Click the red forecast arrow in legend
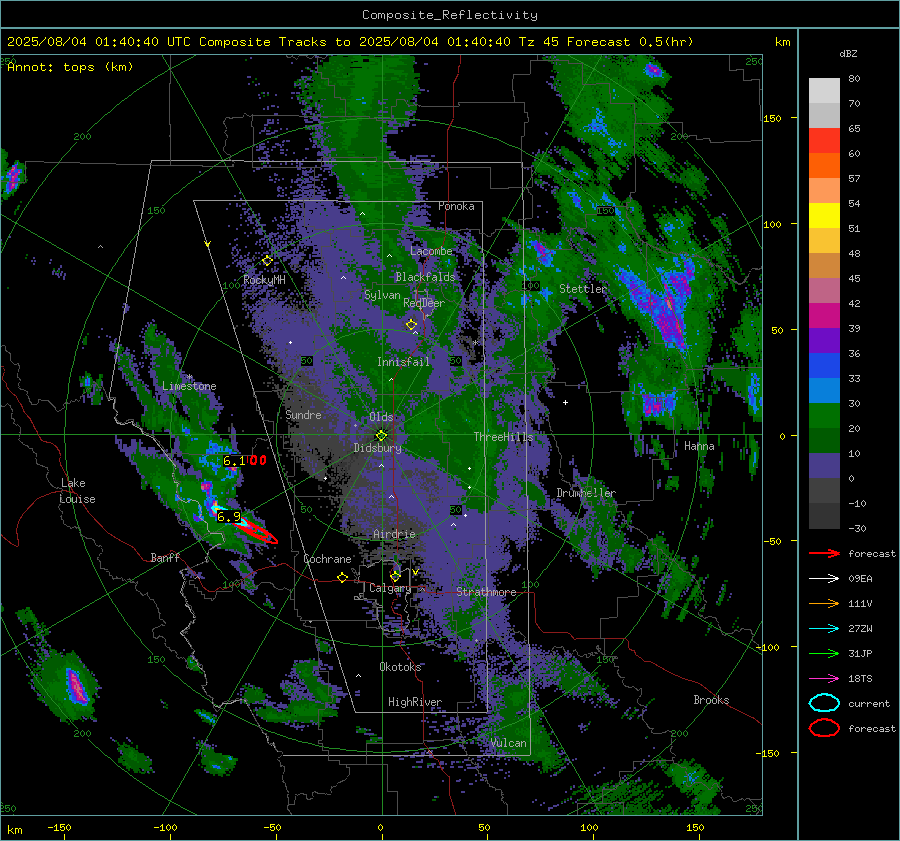 click(x=824, y=553)
